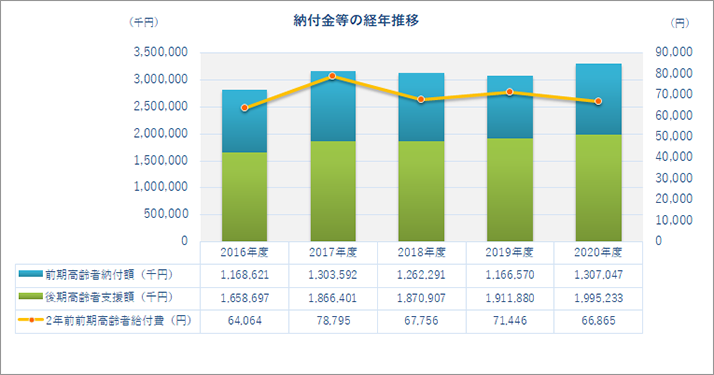Screen dimensions: 714x375
Task: Select the table cell 67,756
Action: pos(422,321)
